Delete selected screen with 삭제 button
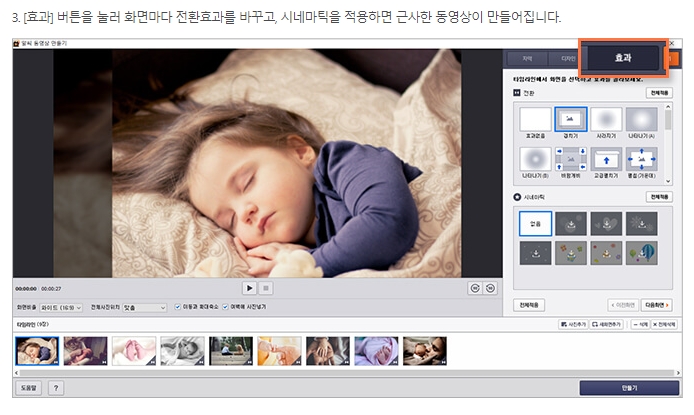The width and height of the screenshot is (694, 415). (x=640, y=324)
